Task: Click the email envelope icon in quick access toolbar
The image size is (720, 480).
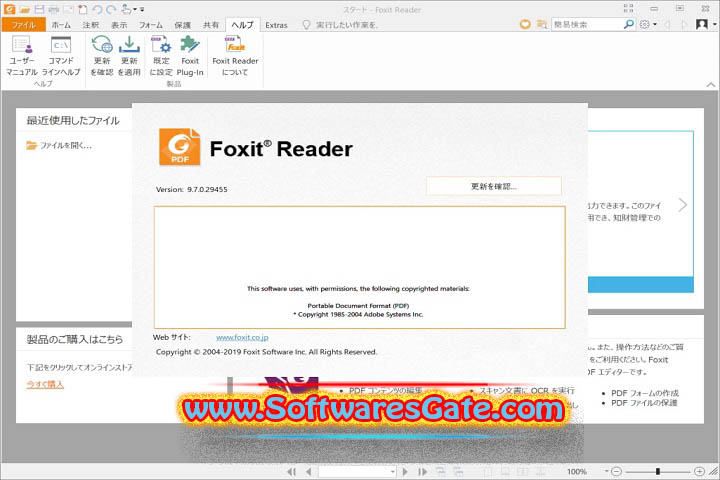Action: click(x=68, y=9)
